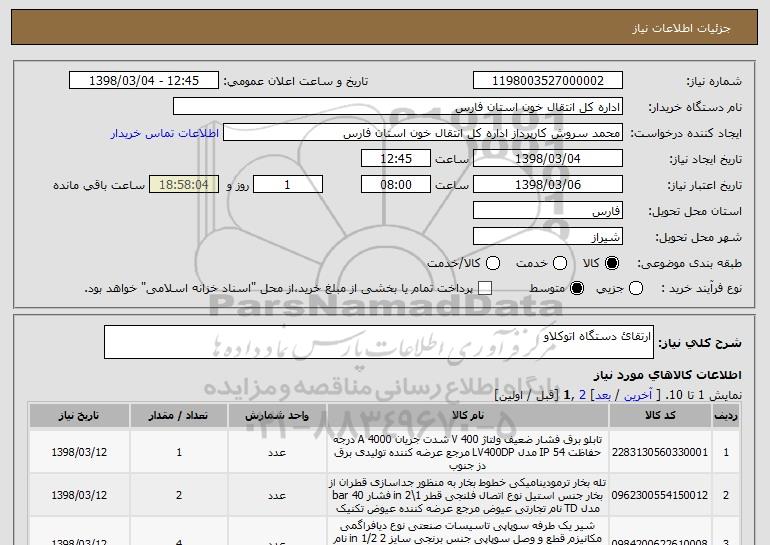
Task: Click the buyer organization name field
Action: tap(398, 107)
